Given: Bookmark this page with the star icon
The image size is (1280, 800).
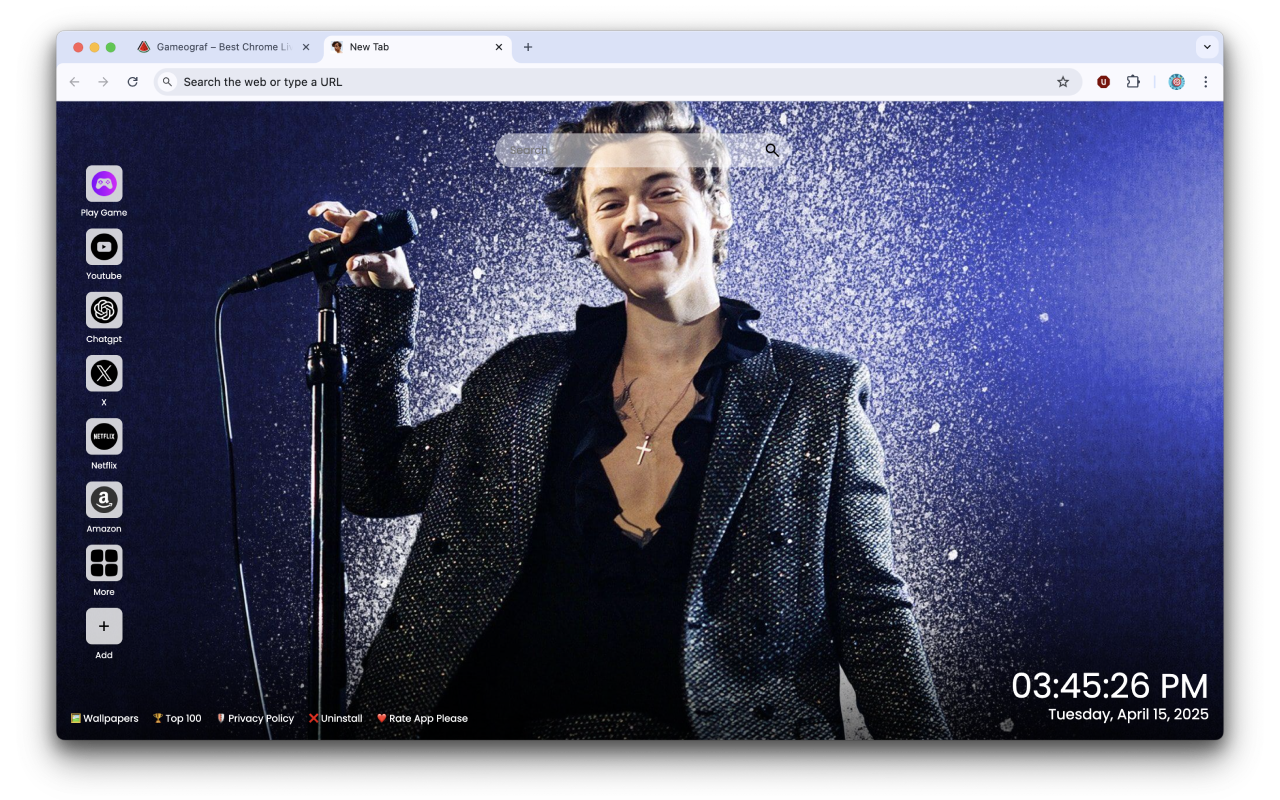Looking at the screenshot, I should (1063, 82).
